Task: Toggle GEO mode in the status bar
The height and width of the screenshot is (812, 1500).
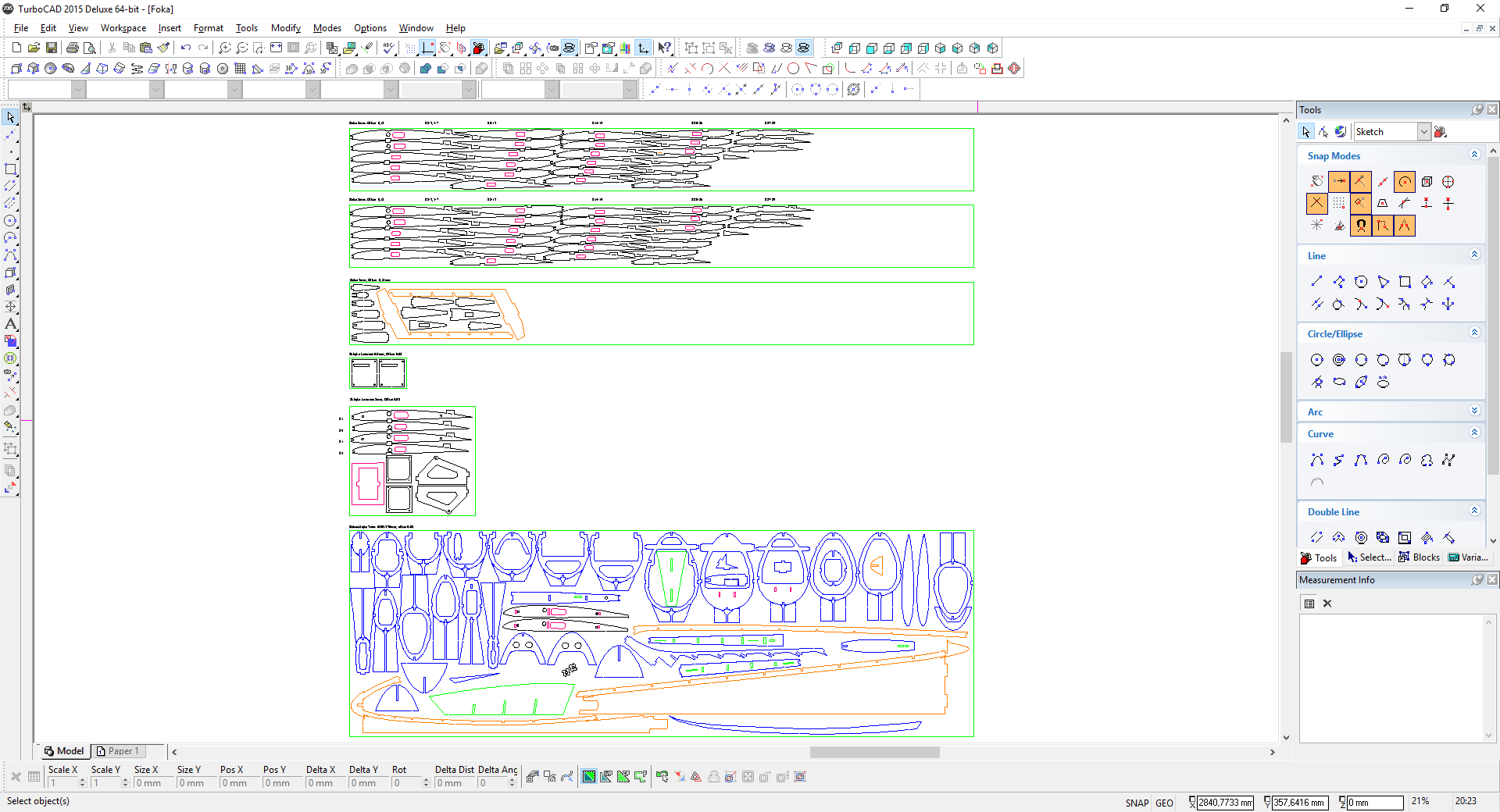Action: tap(1164, 803)
